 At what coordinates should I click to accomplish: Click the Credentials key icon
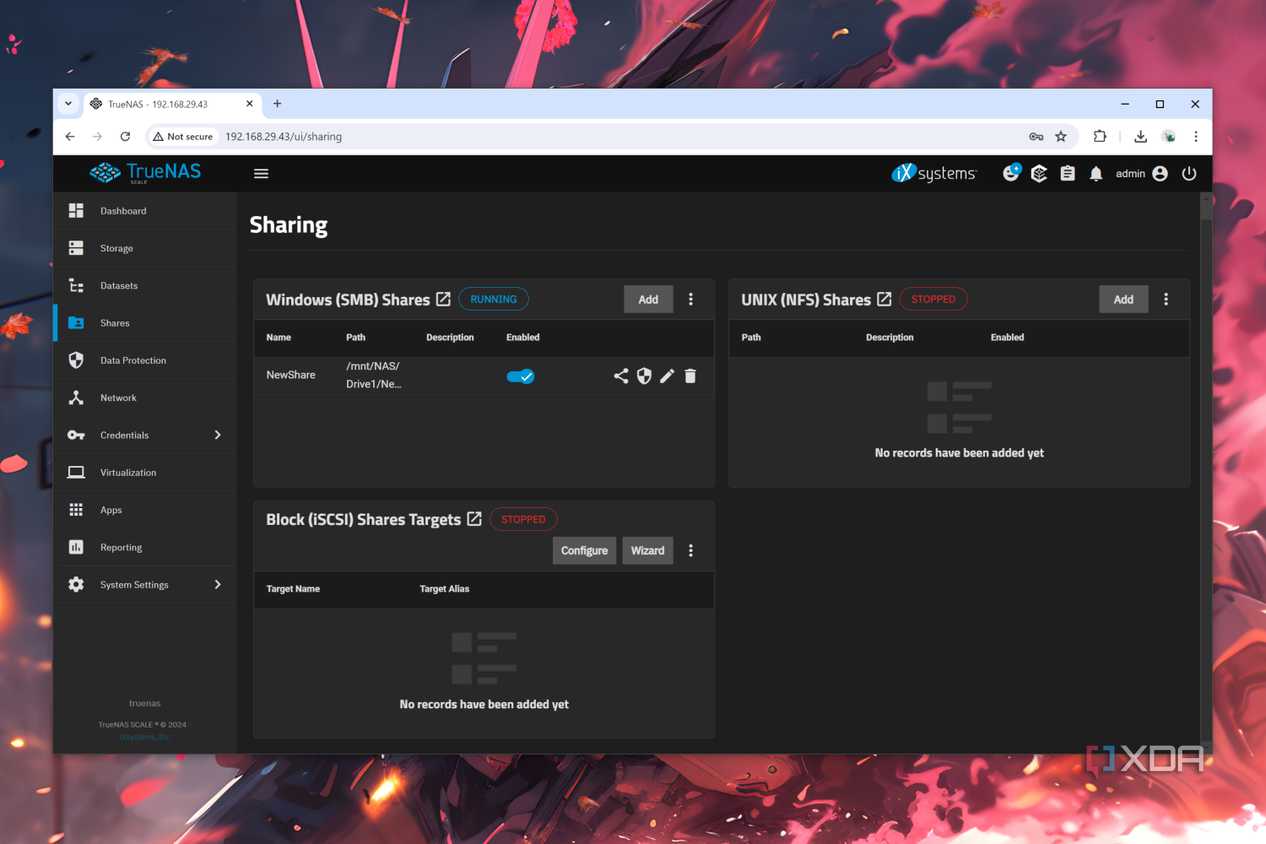(76, 435)
